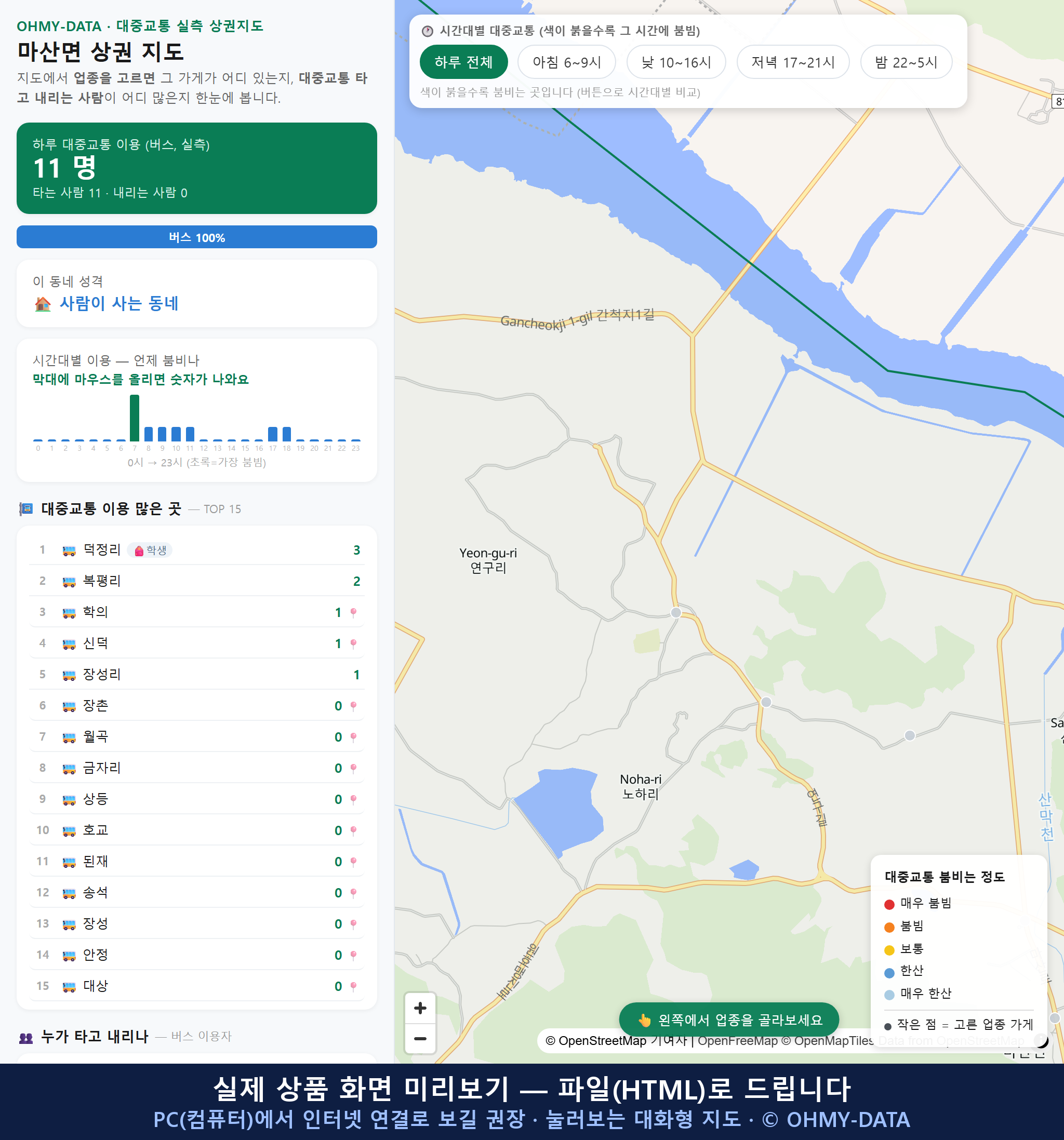Select the 장성 stop name
Viewport: 1064px width, 1140px height.
coord(95,924)
